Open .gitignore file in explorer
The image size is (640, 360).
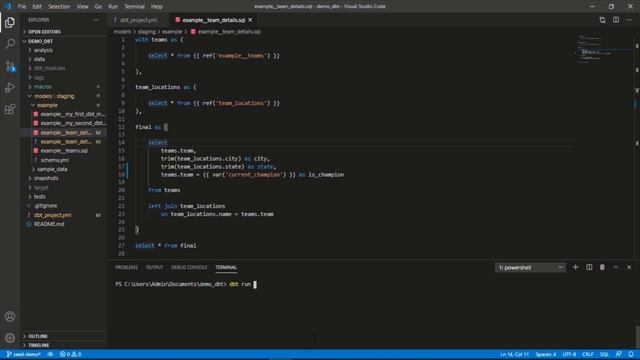46,206
